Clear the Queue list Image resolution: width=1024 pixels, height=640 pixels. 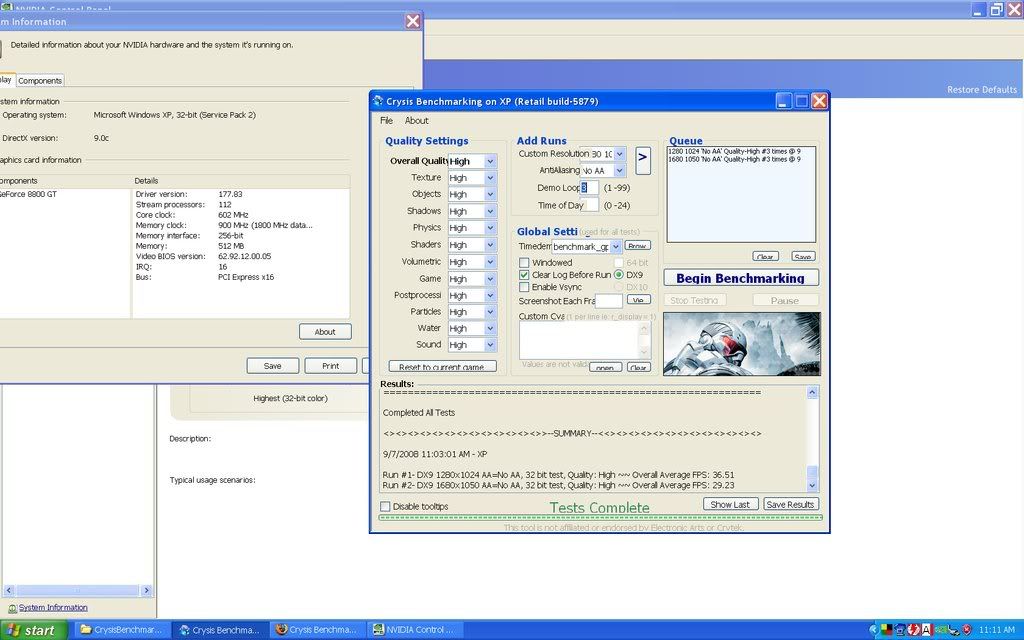click(765, 257)
